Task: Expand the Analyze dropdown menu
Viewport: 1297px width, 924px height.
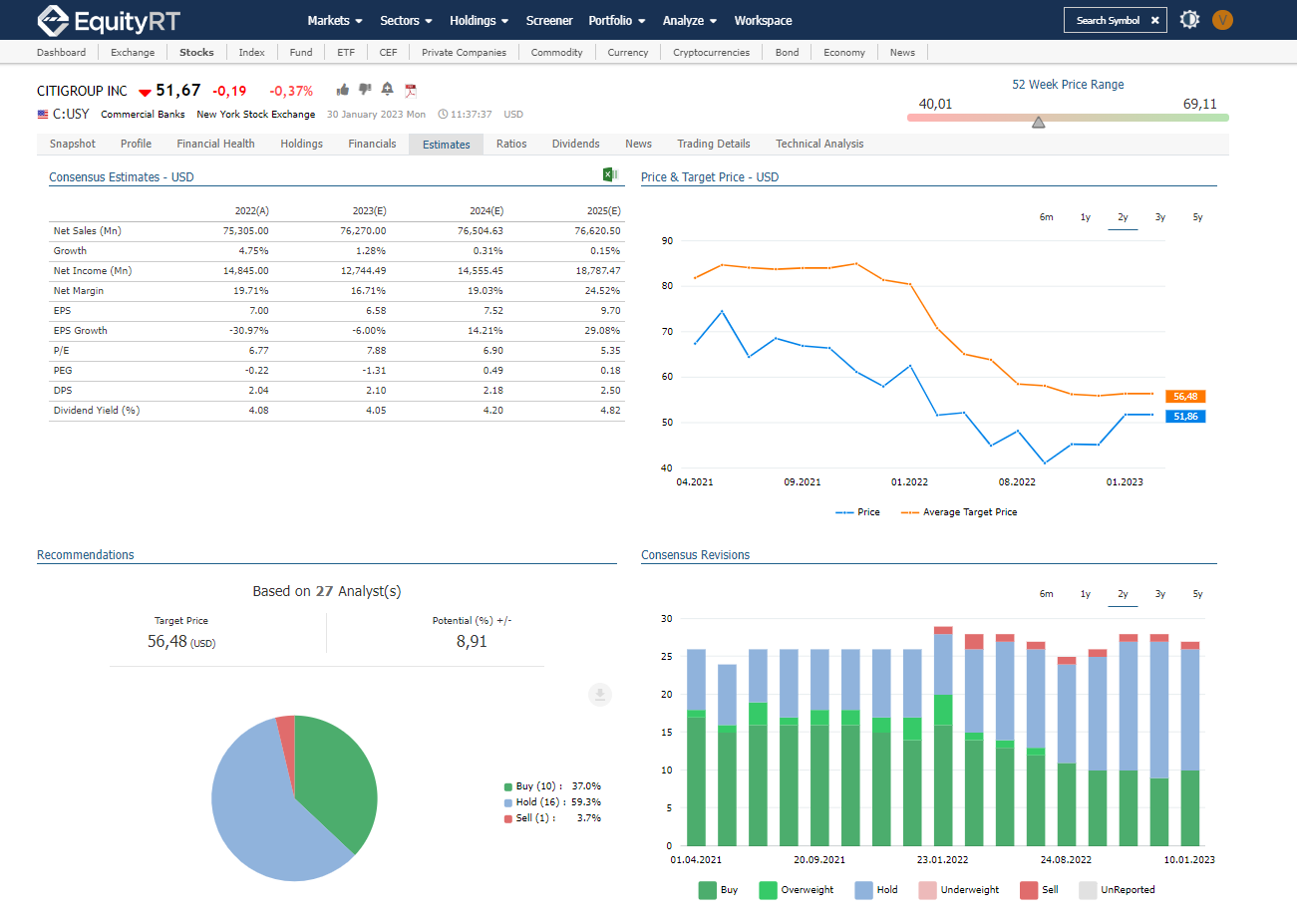Action: coord(690,20)
